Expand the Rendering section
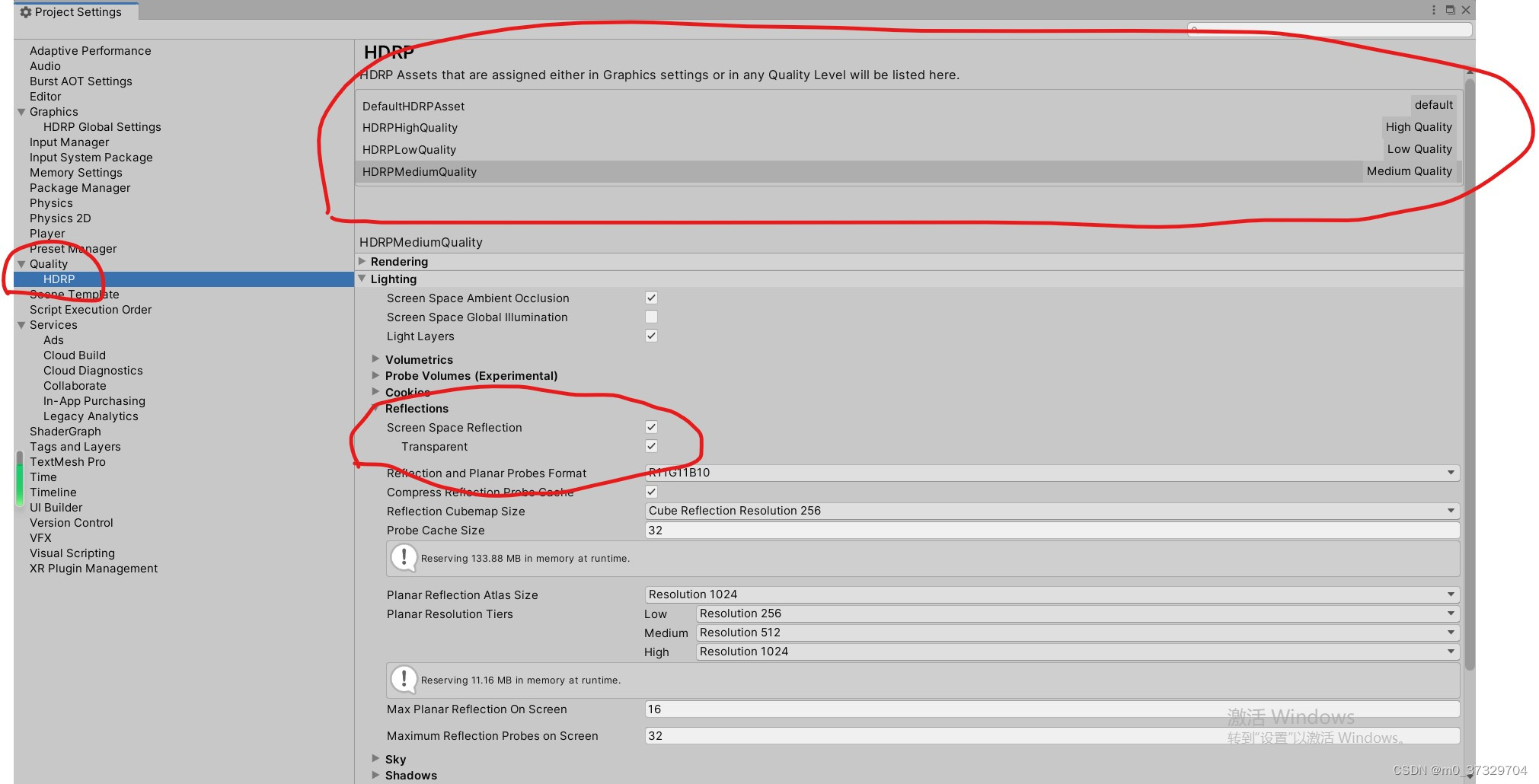 coord(362,261)
